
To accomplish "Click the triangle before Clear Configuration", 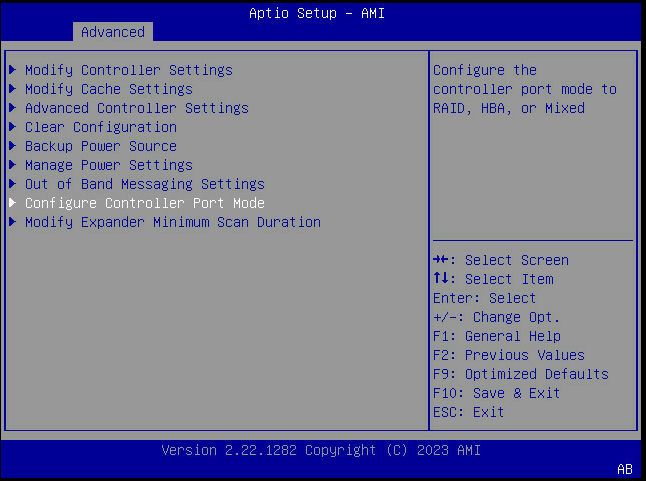I will 12,127.
